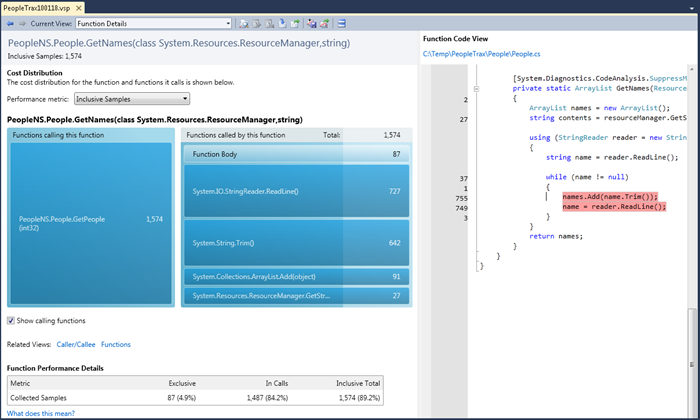Click the Functions called by this function header
This screenshot has height=420, width=700.
click(x=236, y=135)
